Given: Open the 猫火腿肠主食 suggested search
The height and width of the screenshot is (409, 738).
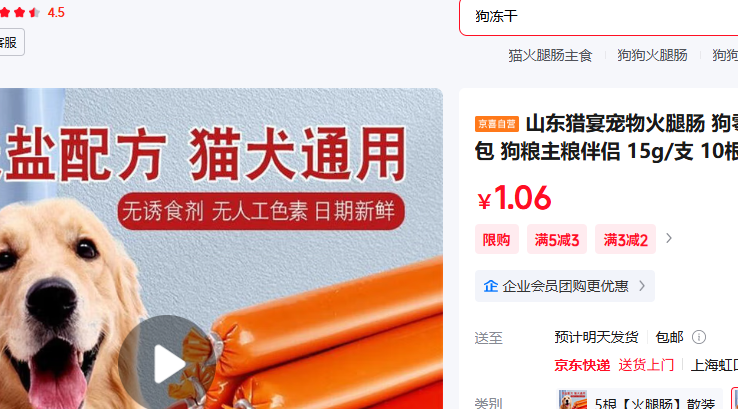Looking at the screenshot, I should click(x=550, y=56).
